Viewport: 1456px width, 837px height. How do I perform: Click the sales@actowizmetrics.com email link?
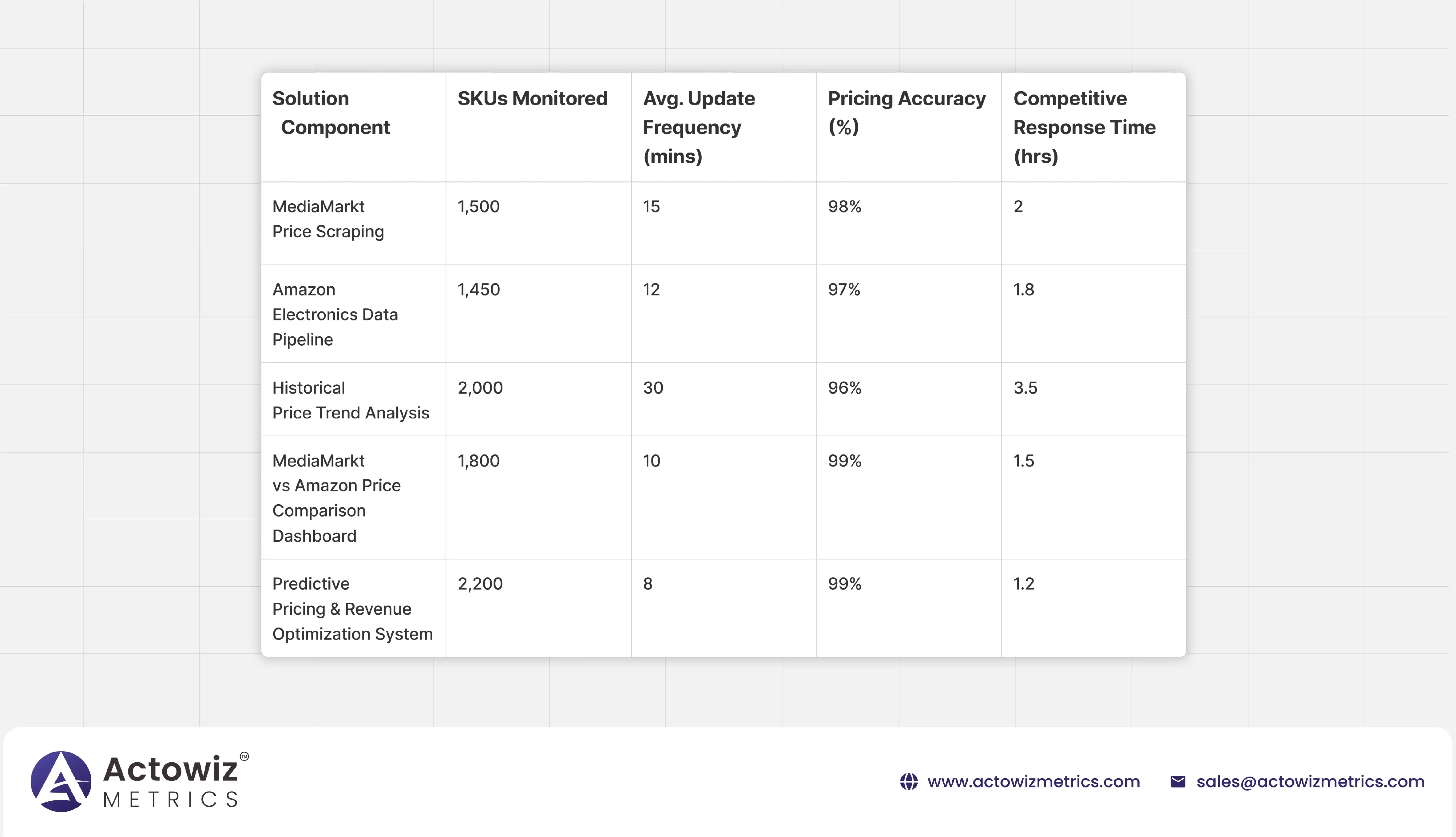[x=1310, y=782]
